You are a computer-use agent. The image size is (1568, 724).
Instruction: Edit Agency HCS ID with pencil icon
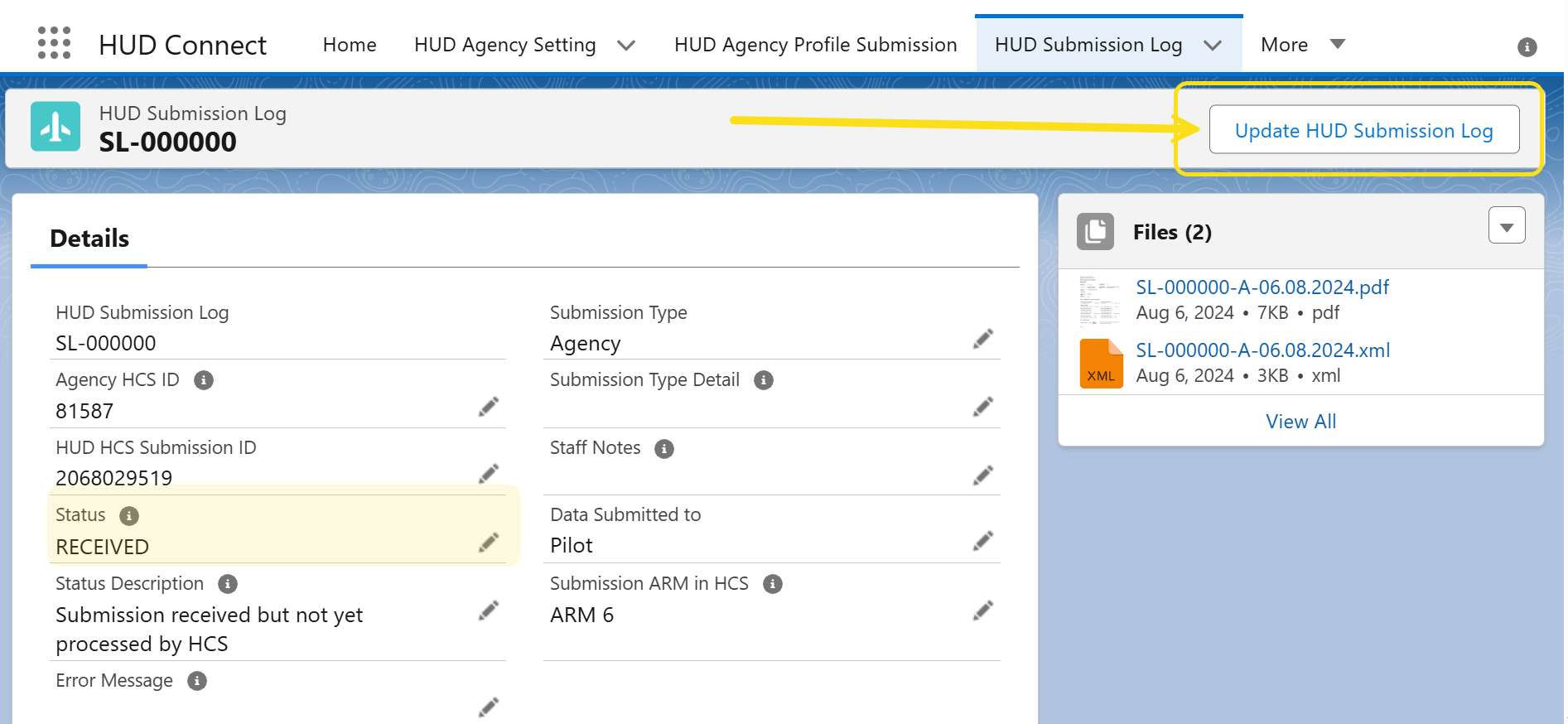coord(489,407)
